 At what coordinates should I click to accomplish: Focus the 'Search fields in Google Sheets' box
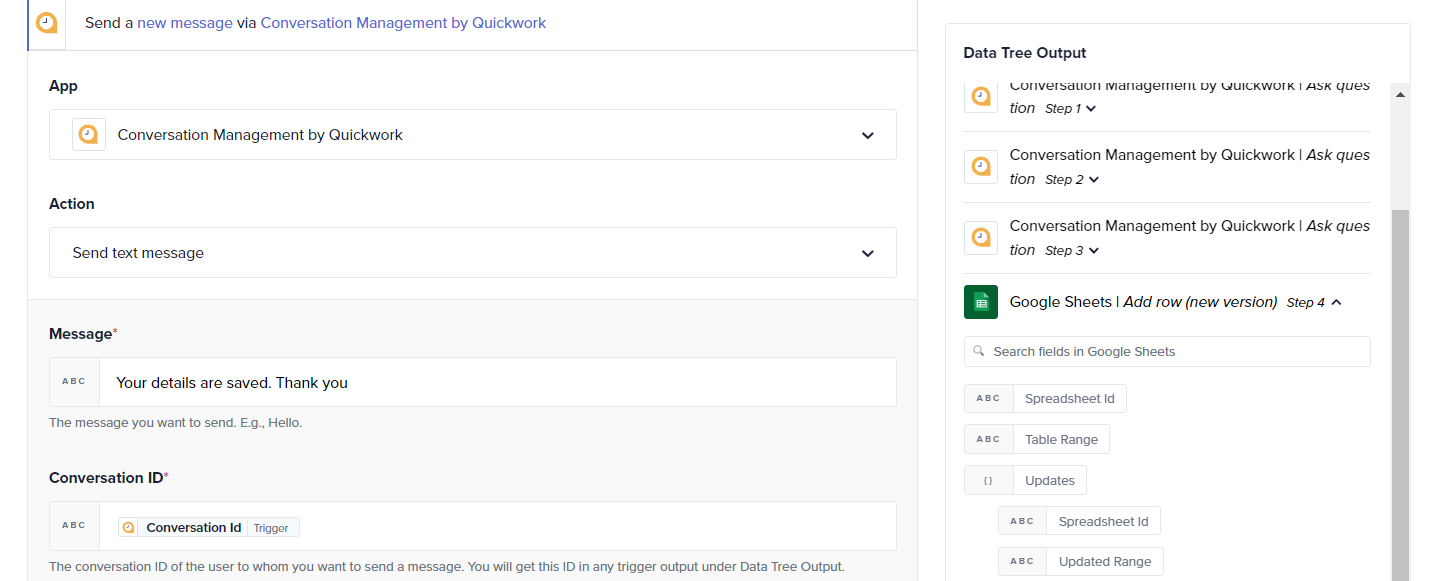[1167, 351]
